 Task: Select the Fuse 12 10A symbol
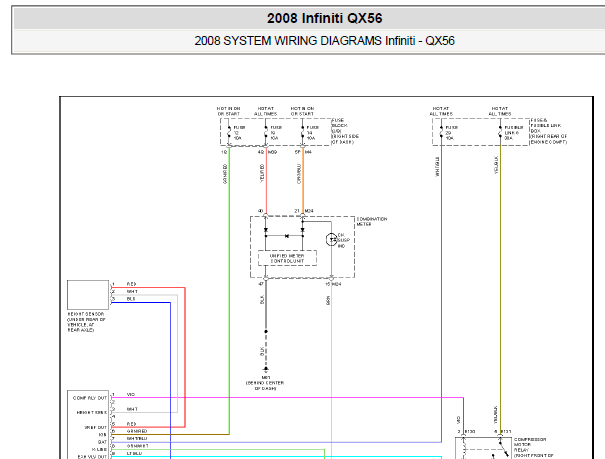point(229,132)
